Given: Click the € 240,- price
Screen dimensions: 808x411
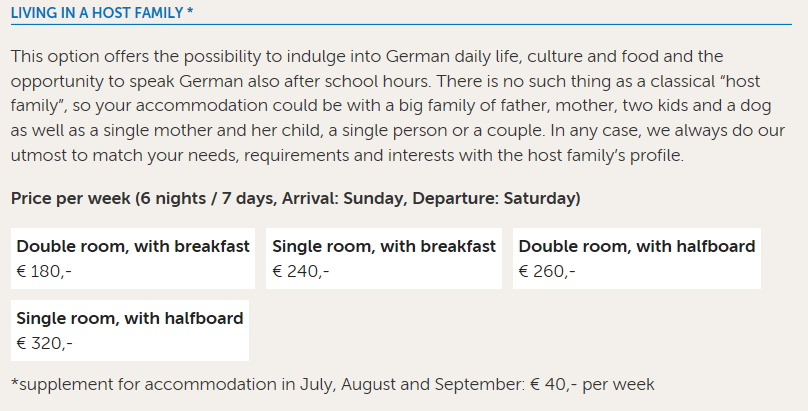Looking at the screenshot, I should 300,271.
